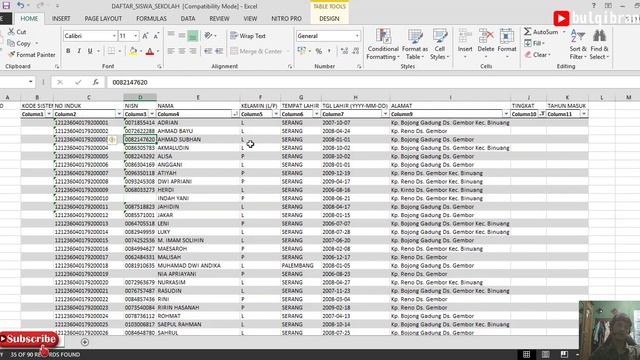Click Increase Indent icon
The height and width of the screenshot is (360, 640).
[x=219, y=51]
